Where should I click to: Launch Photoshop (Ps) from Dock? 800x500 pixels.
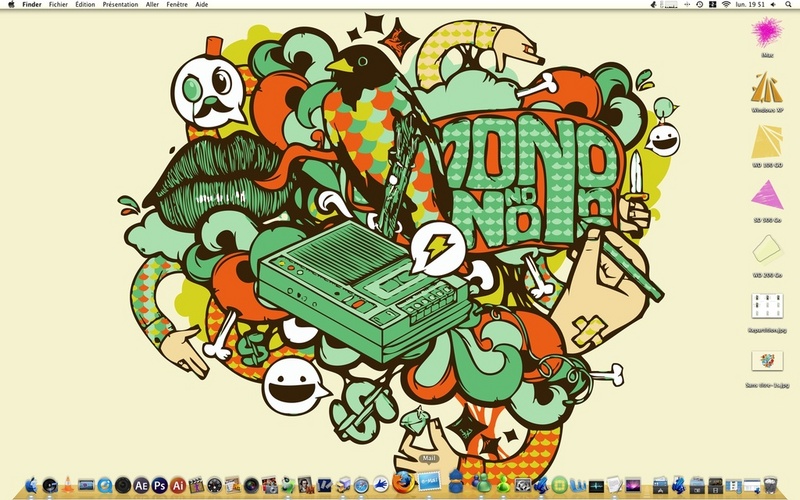click(x=160, y=485)
